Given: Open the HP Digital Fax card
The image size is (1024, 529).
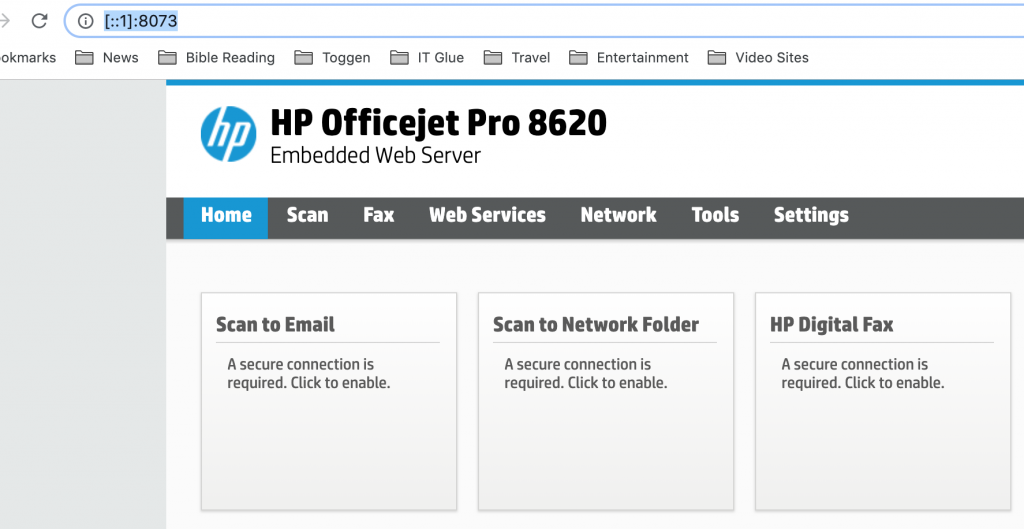Looking at the screenshot, I should click(x=883, y=402).
